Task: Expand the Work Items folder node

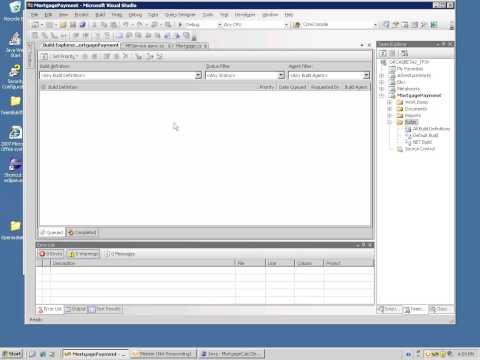Action: click(x=389, y=102)
